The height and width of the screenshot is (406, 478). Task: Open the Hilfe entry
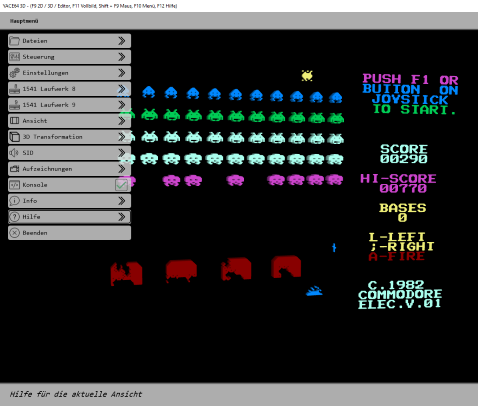click(x=69, y=217)
